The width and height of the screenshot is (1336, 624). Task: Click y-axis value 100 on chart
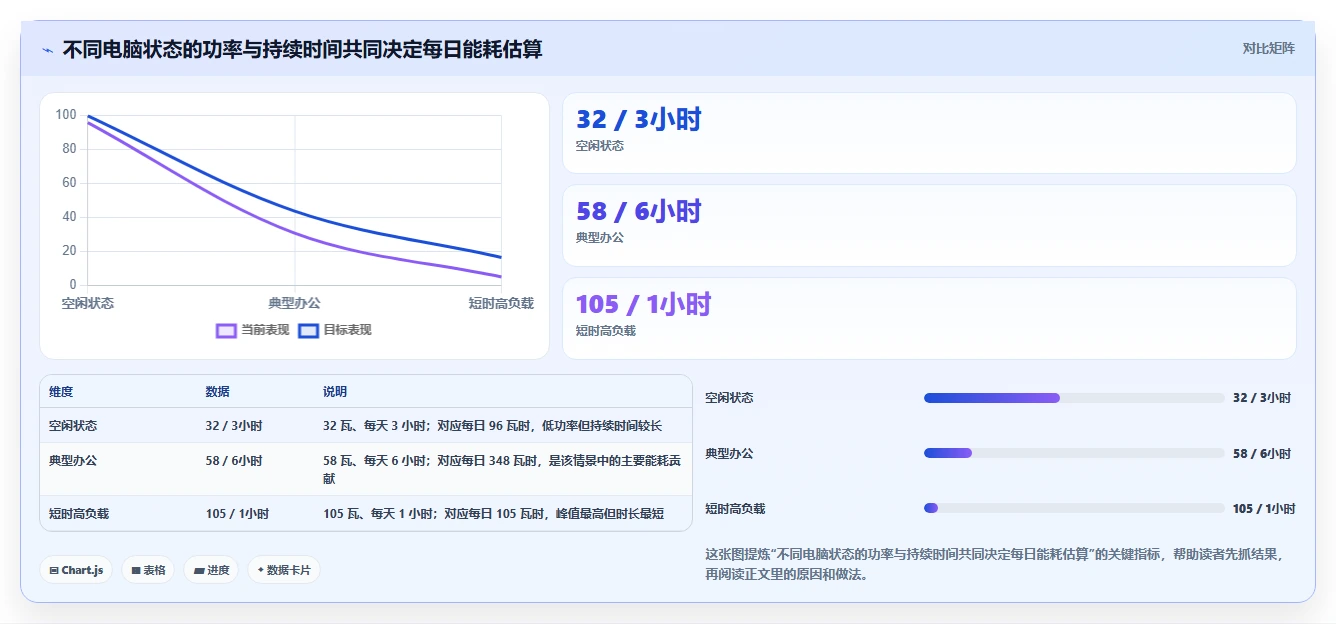tap(66, 115)
